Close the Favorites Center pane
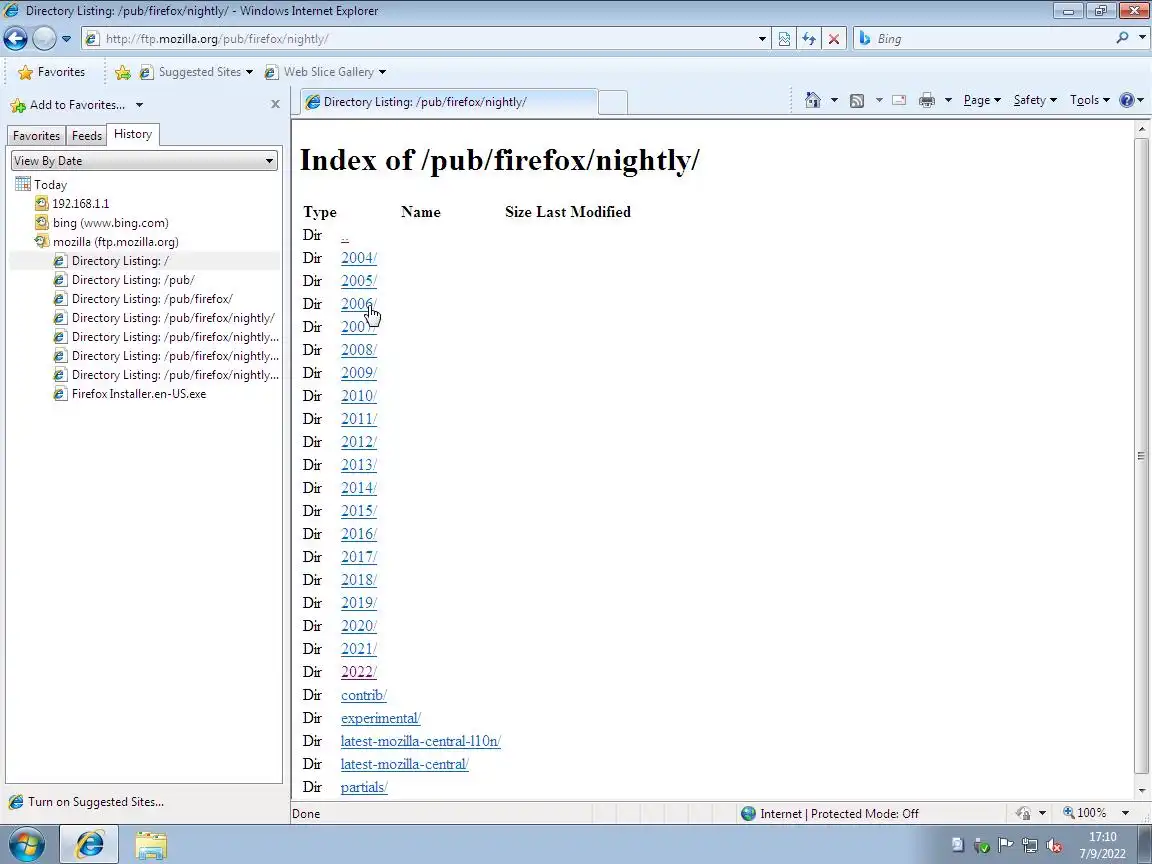This screenshot has height=864, width=1152. [x=276, y=104]
